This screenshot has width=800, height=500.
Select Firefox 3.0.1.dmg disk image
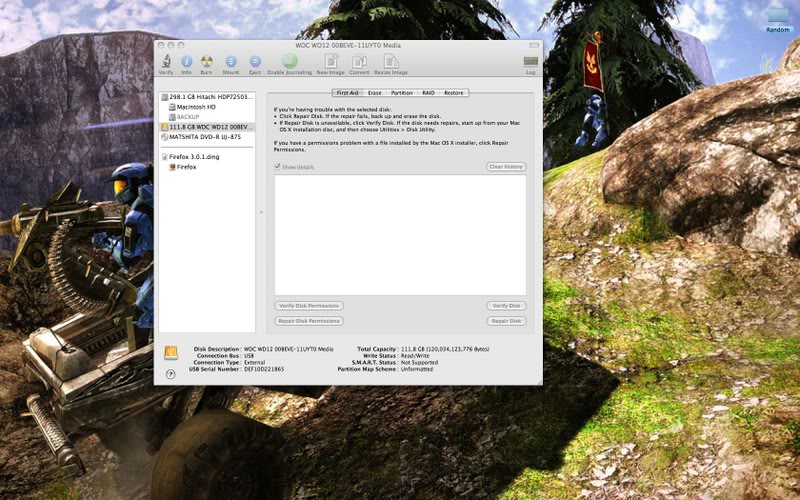207,157
